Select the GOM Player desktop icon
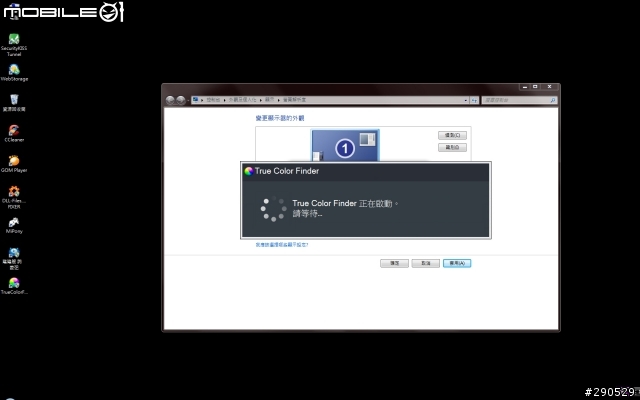Viewport: 640px width, 400px height. [x=14, y=164]
